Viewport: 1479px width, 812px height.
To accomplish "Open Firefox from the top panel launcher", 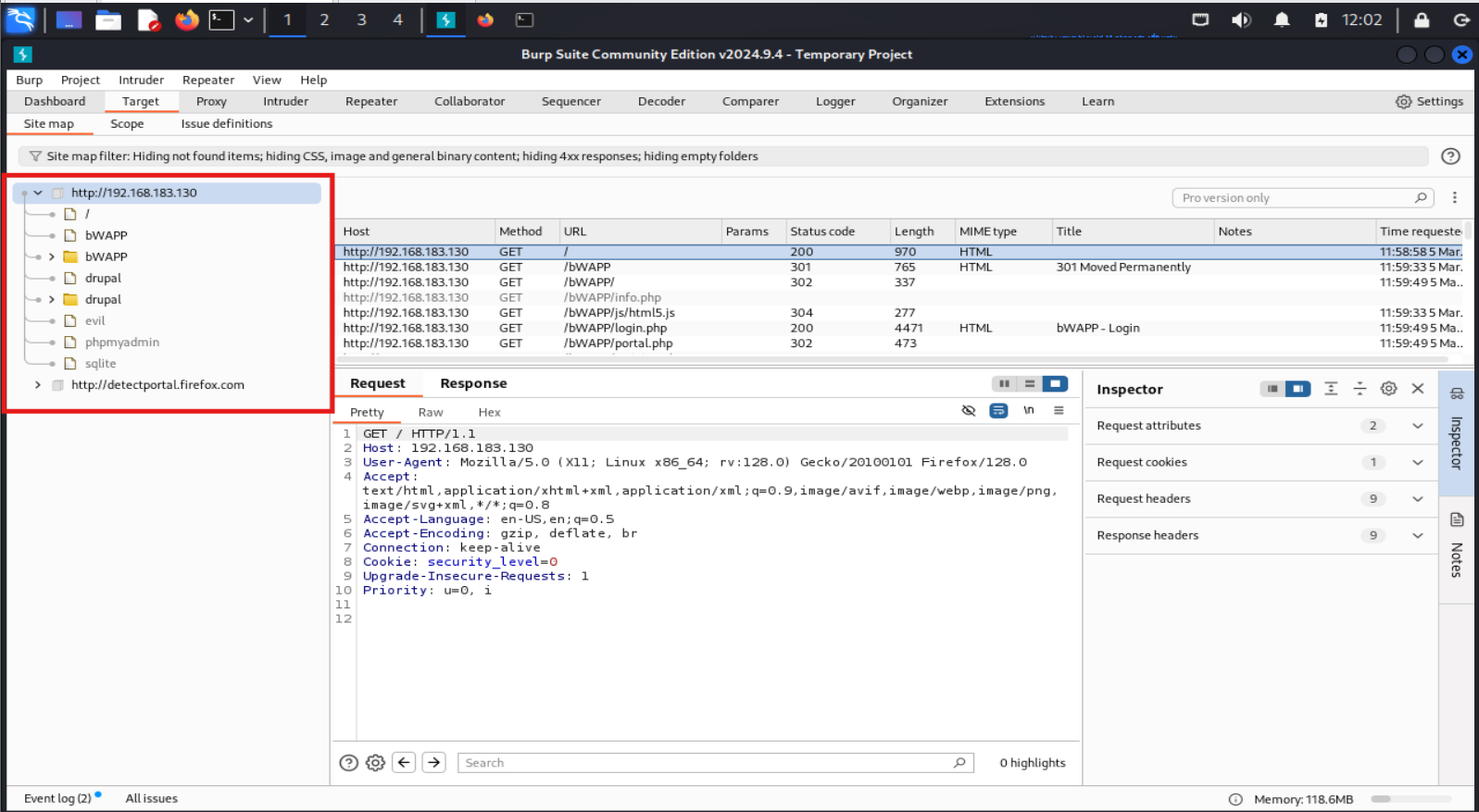I will point(187,19).
